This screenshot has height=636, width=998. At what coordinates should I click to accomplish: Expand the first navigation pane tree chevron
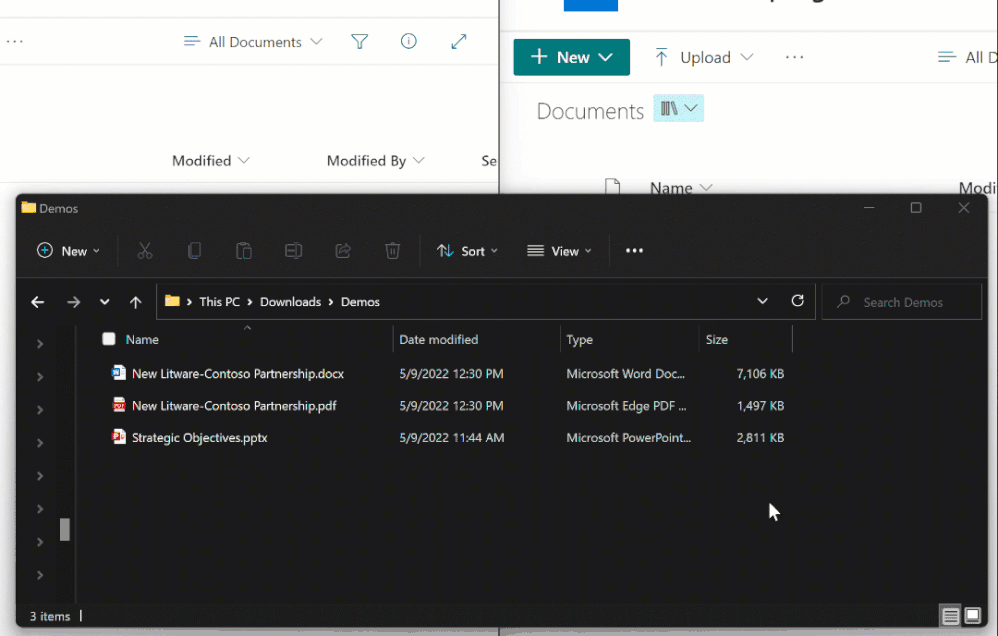click(x=39, y=344)
